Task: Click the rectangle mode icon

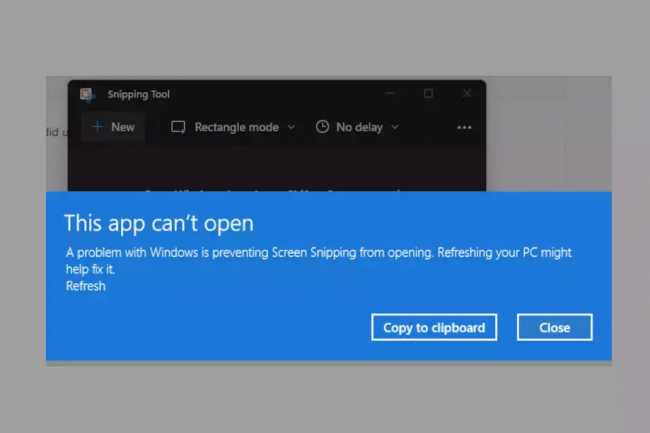Action: [178, 127]
